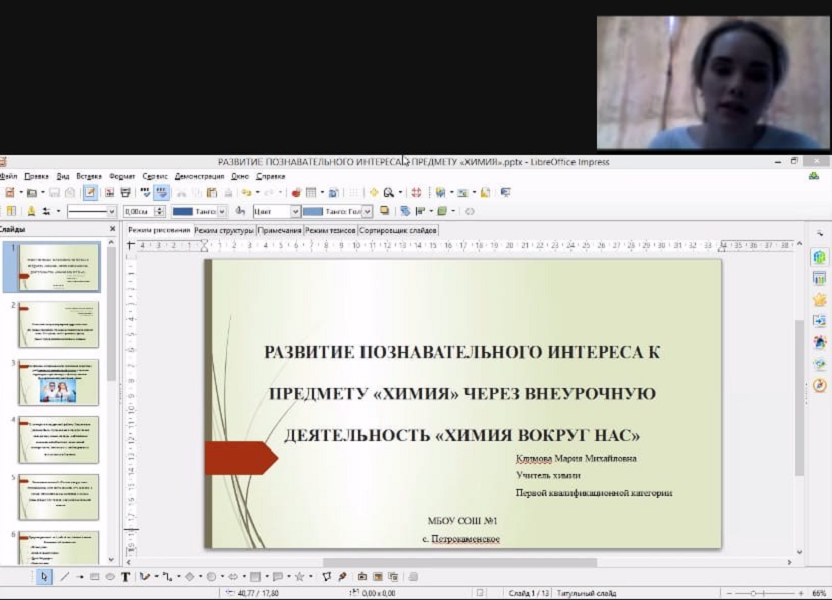Switch to the 'Режим структуры' tab

click(x=223, y=230)
